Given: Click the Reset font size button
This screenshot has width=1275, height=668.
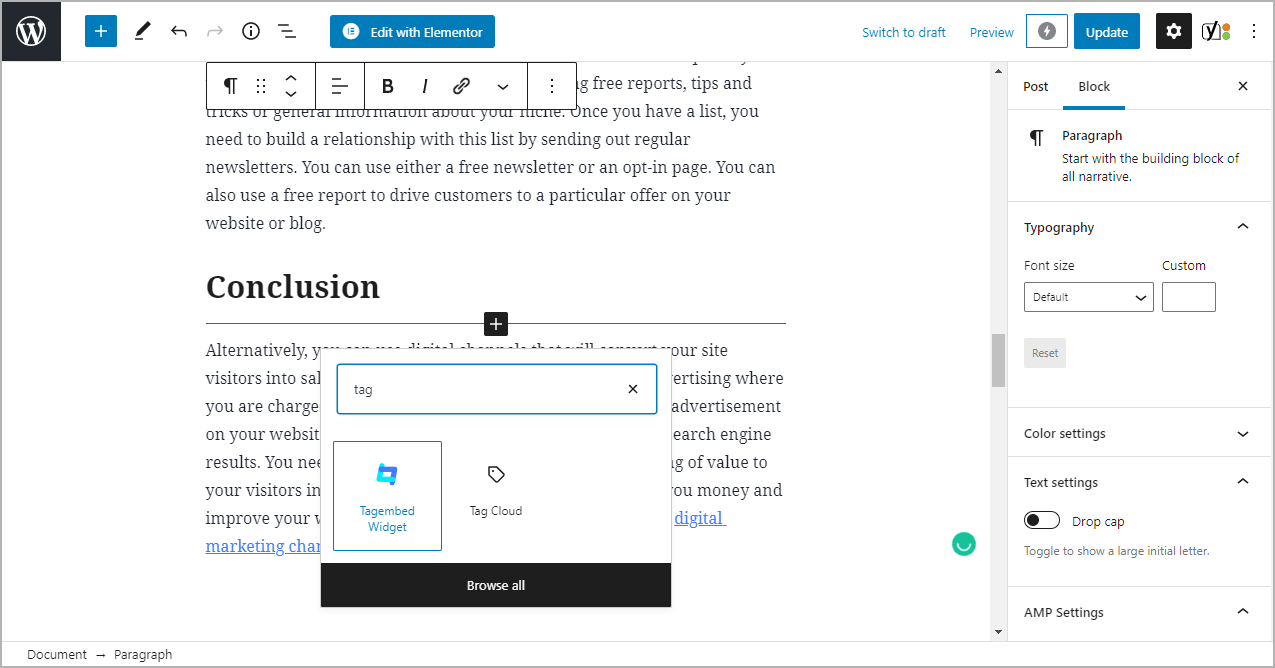Looking at the screenshot, I should (x=1045, y=353).
